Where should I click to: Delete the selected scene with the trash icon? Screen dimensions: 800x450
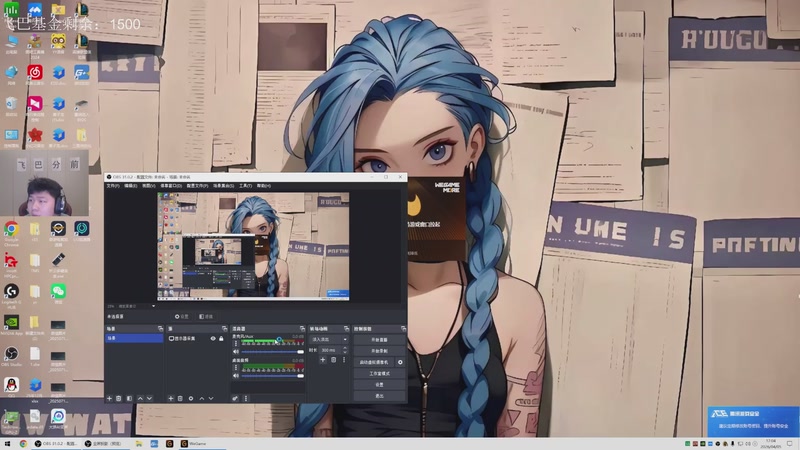click(118, 398)
